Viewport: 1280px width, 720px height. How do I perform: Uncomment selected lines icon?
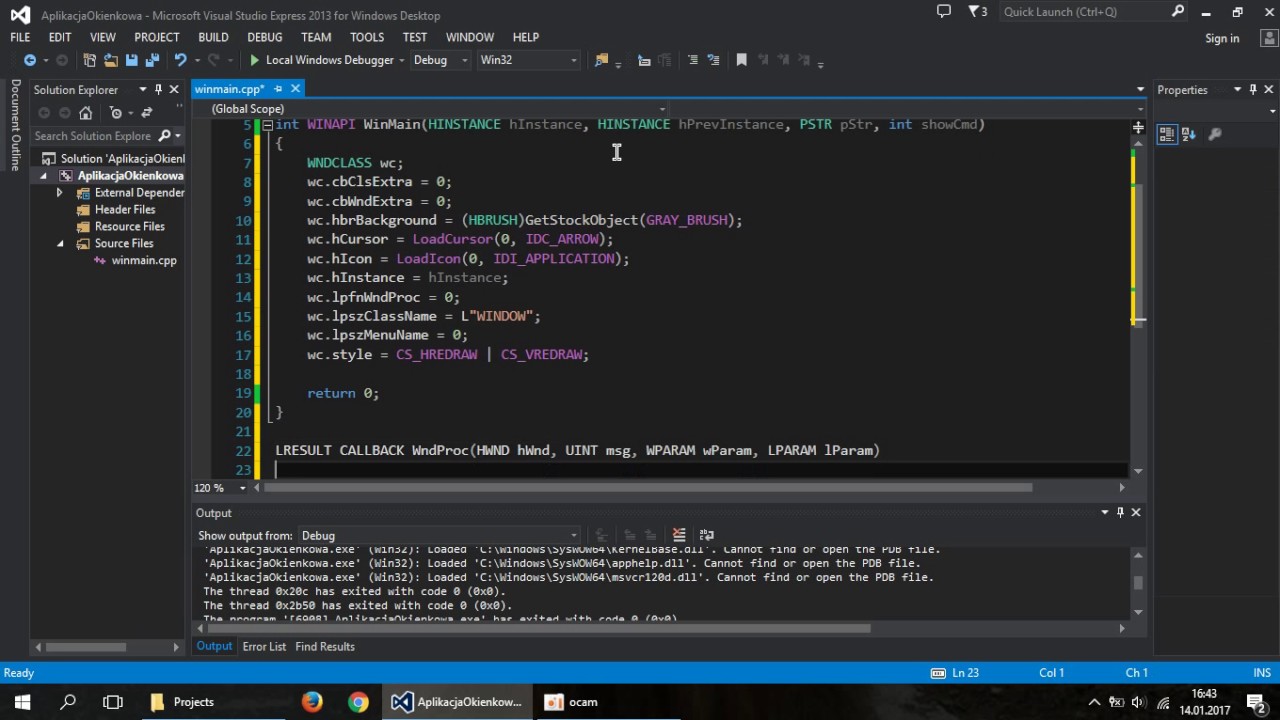[712, 60]
